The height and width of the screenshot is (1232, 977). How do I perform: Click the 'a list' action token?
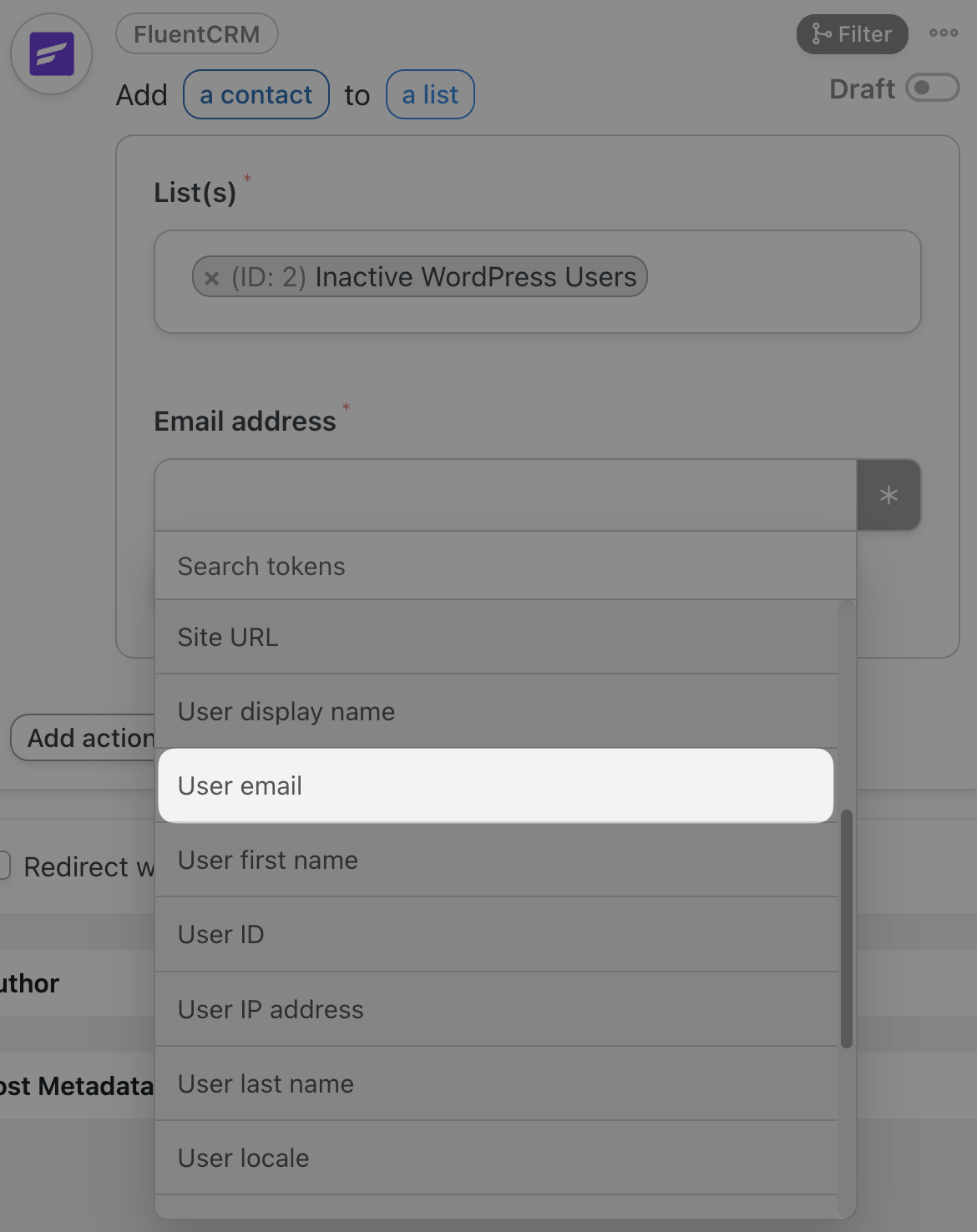tap(430, 94)
